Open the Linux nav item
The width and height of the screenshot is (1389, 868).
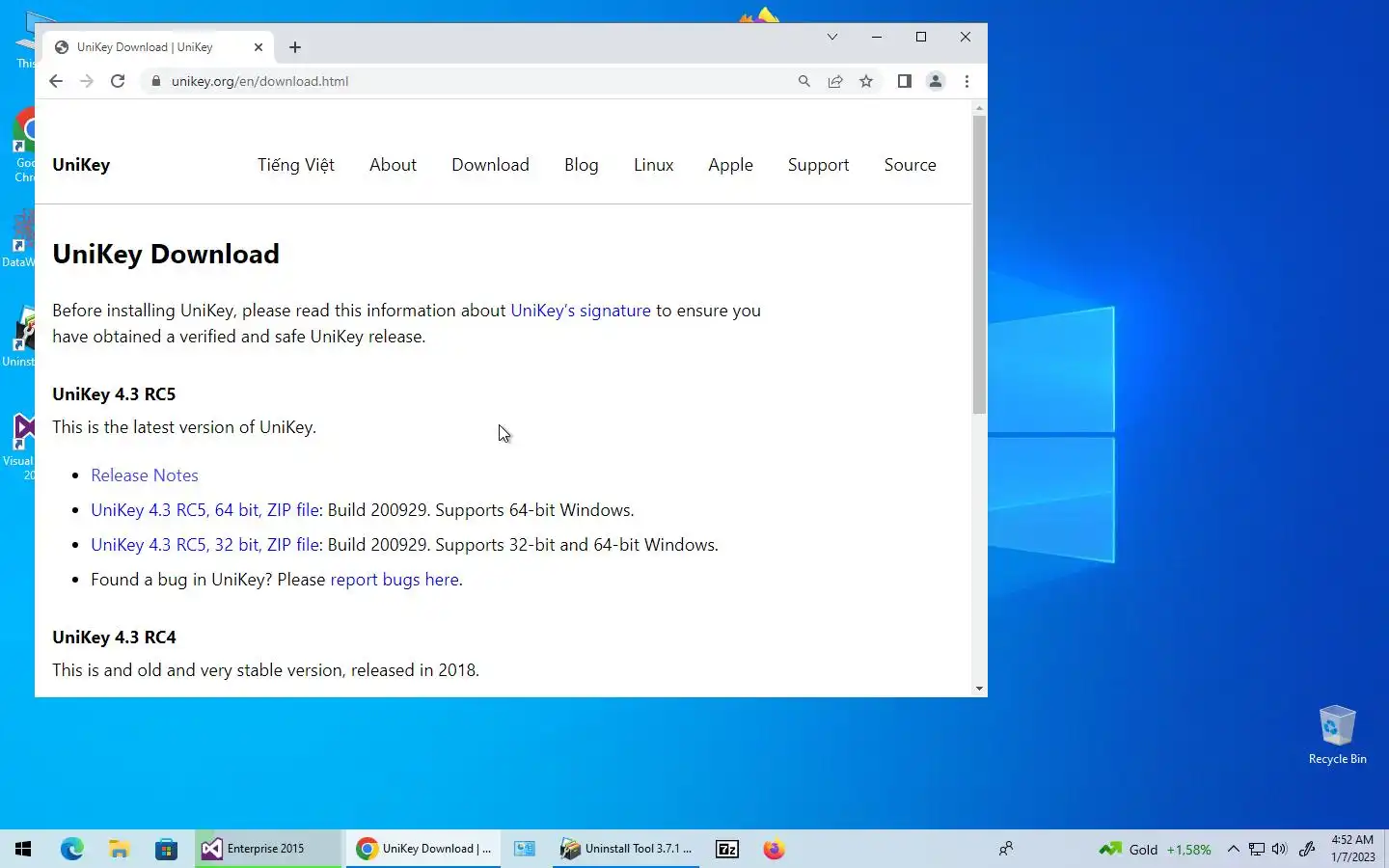point(653,165)
